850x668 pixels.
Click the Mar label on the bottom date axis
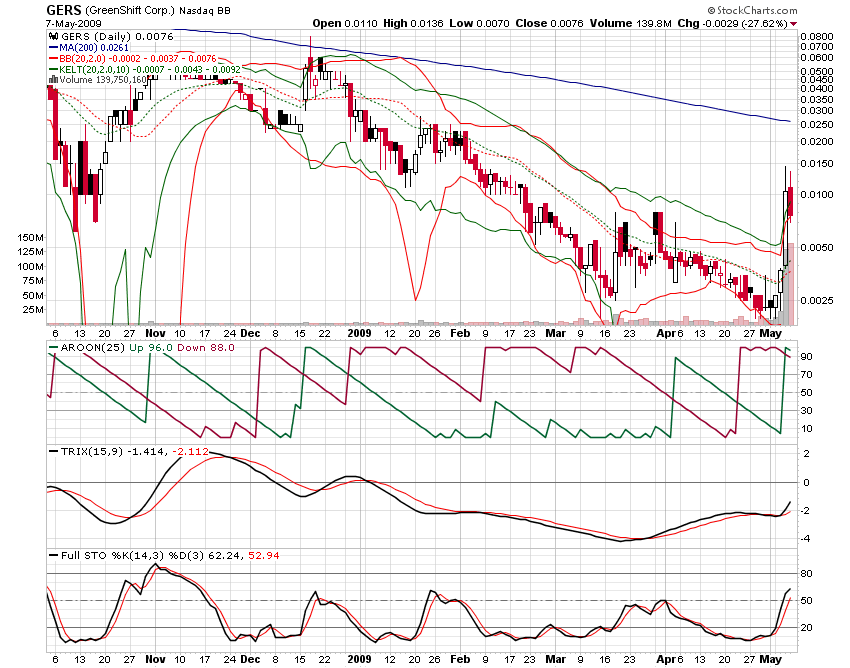click(x=556, y=659)
